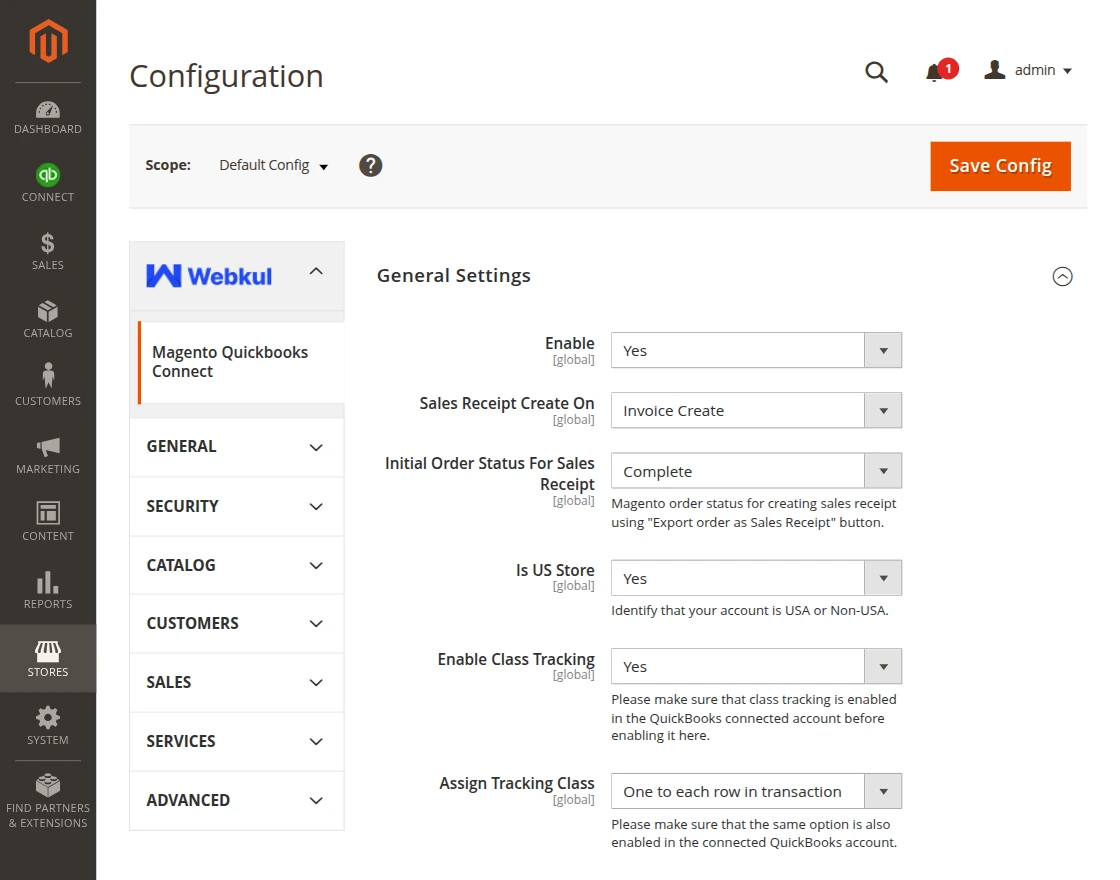The height and width of the screenshot is (880, 1120).
Task: Check notifications via the bell icon
Action: (935, 71)
